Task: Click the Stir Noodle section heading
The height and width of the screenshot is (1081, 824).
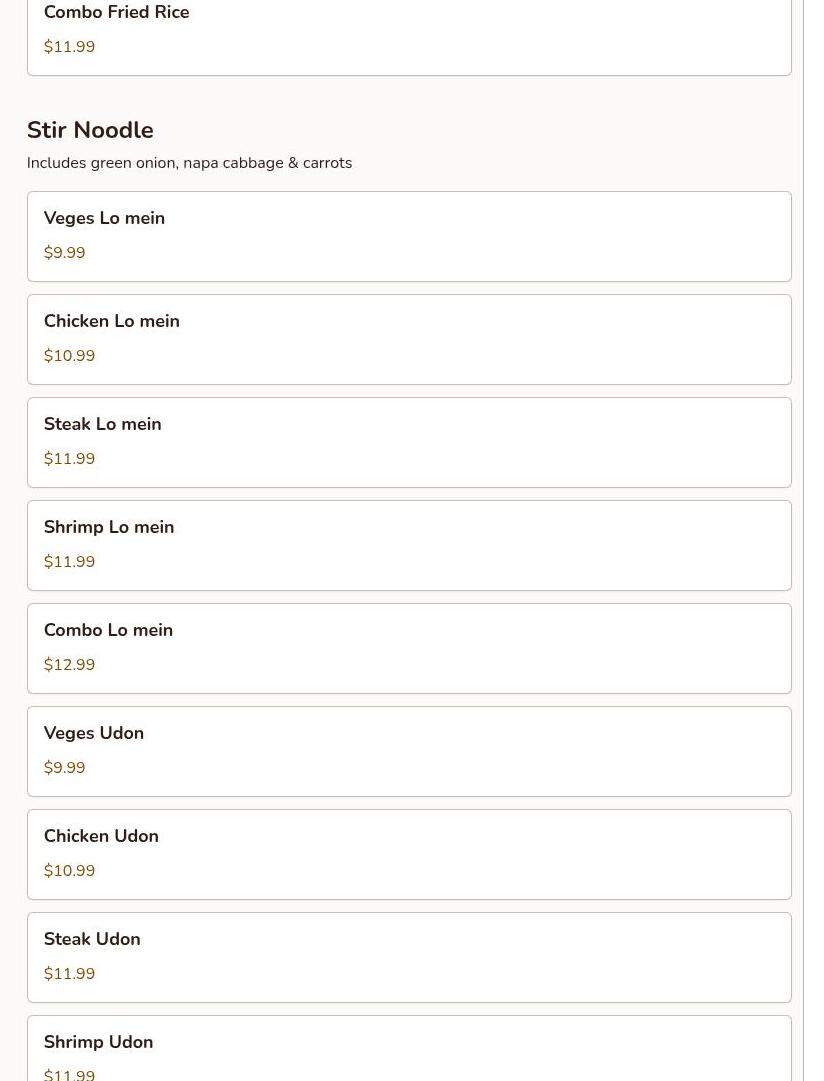Action: (90, 130)
